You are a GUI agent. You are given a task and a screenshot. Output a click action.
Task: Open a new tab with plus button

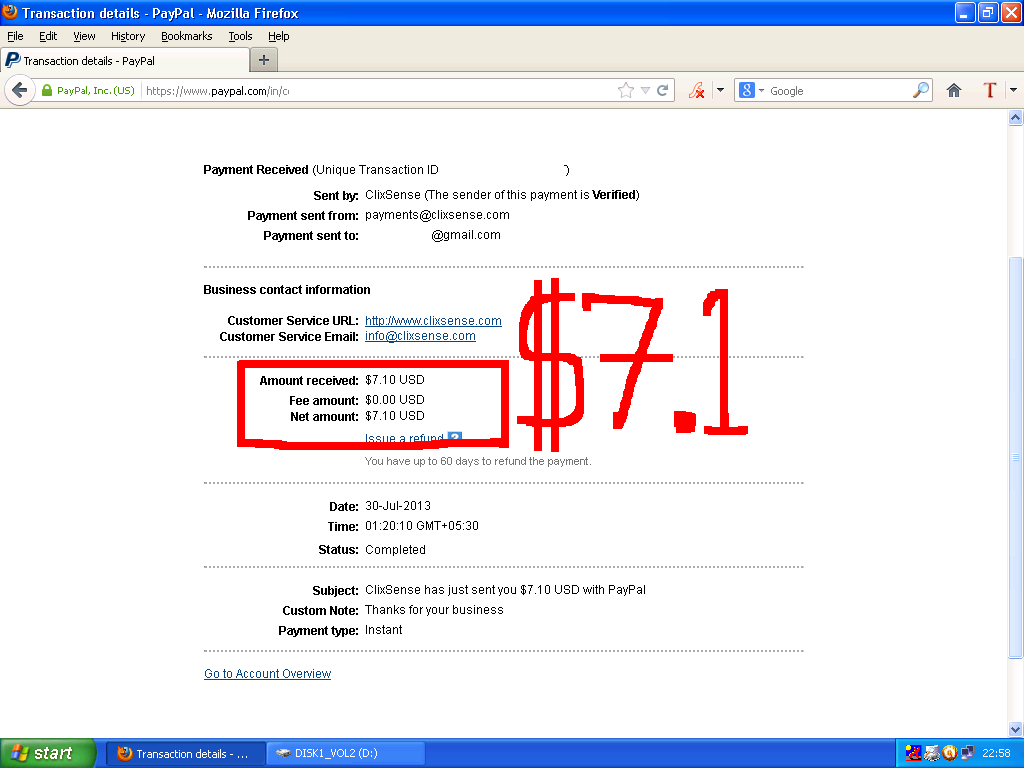click(264, 60)
